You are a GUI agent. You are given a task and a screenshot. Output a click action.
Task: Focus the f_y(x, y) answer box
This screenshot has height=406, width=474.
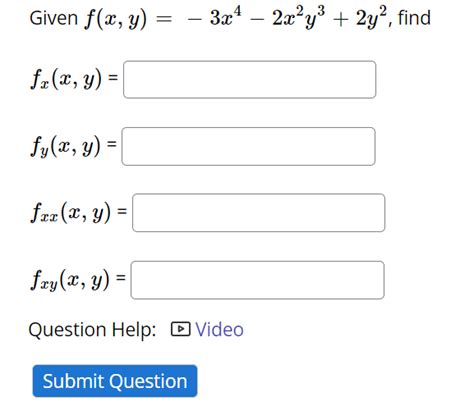[x=249, y=146]
